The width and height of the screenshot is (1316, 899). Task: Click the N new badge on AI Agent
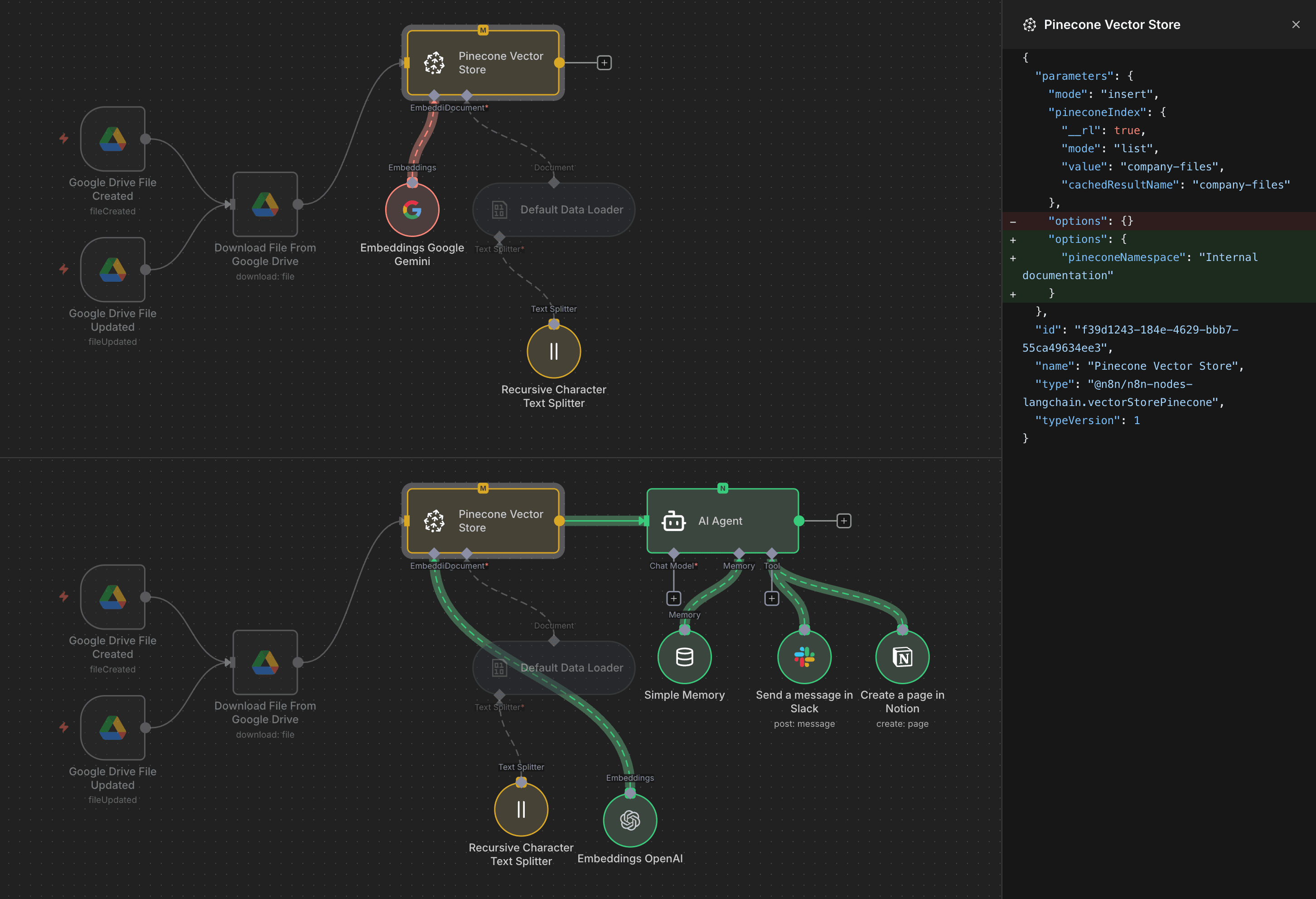(722, 488)
